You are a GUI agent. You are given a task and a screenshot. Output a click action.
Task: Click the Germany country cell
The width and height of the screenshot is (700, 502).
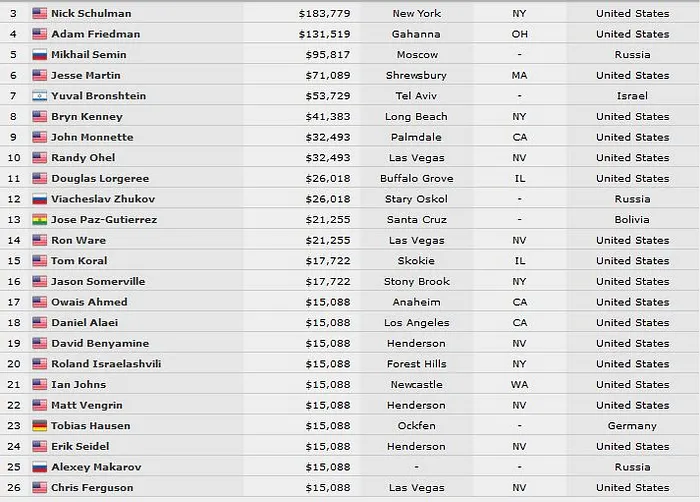pos(632,426)
